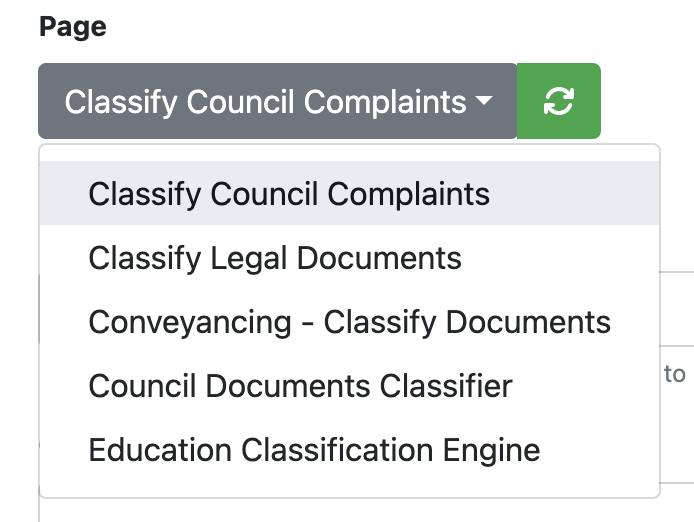Screen dimensions: 694x522
Task: Hit the circular arrows icon on green button
Action: (x=559, y=101)
